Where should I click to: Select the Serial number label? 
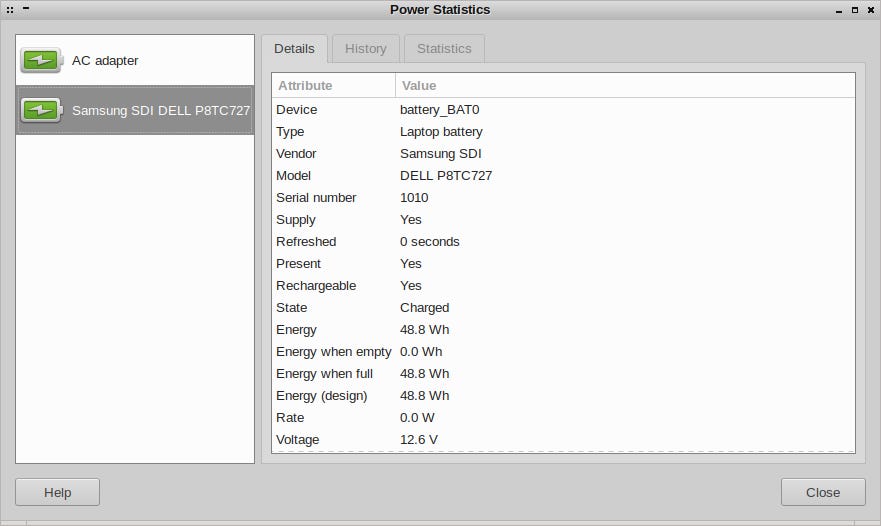316,197
